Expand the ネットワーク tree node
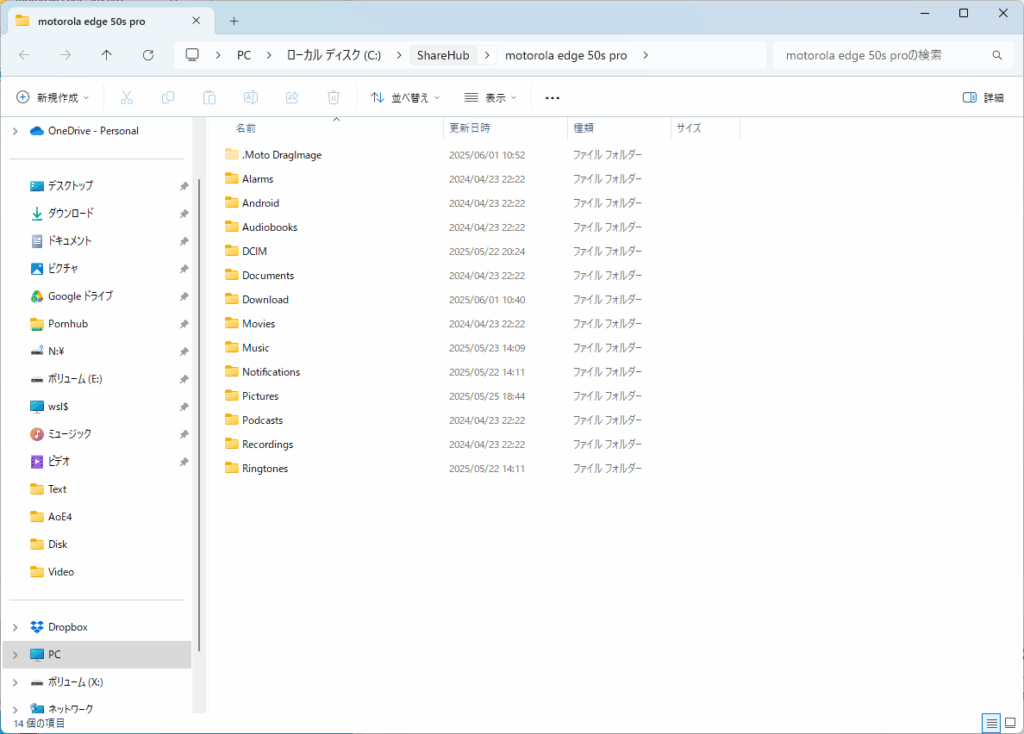This screenshot has height=734, width=1024. [15, 709]
